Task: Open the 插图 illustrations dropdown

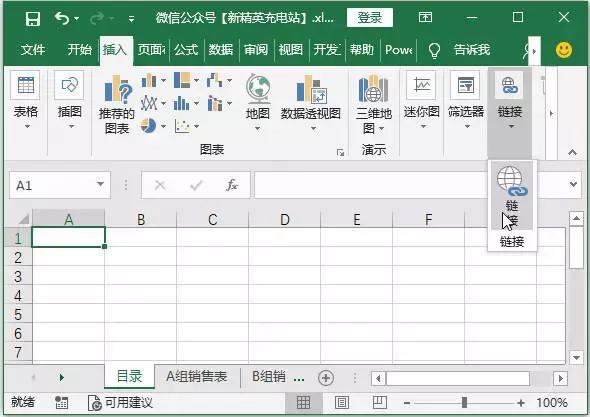Action: tap(70, 100)
